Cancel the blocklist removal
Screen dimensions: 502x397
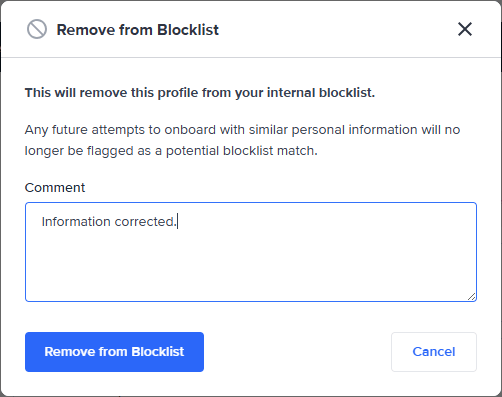(x=434, y=352)
